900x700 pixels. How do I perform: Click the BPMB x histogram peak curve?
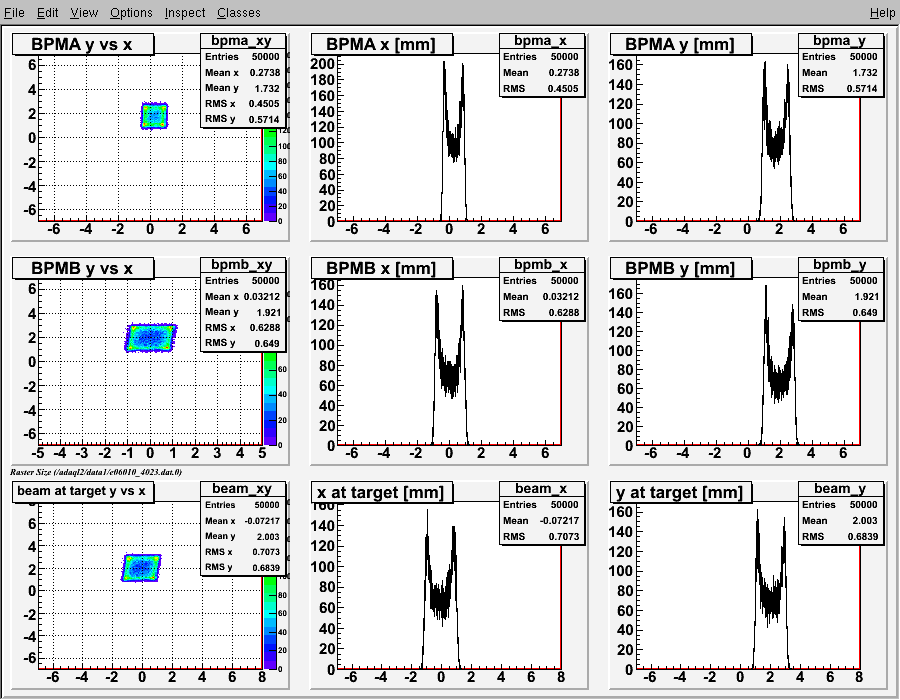[450, 367]
